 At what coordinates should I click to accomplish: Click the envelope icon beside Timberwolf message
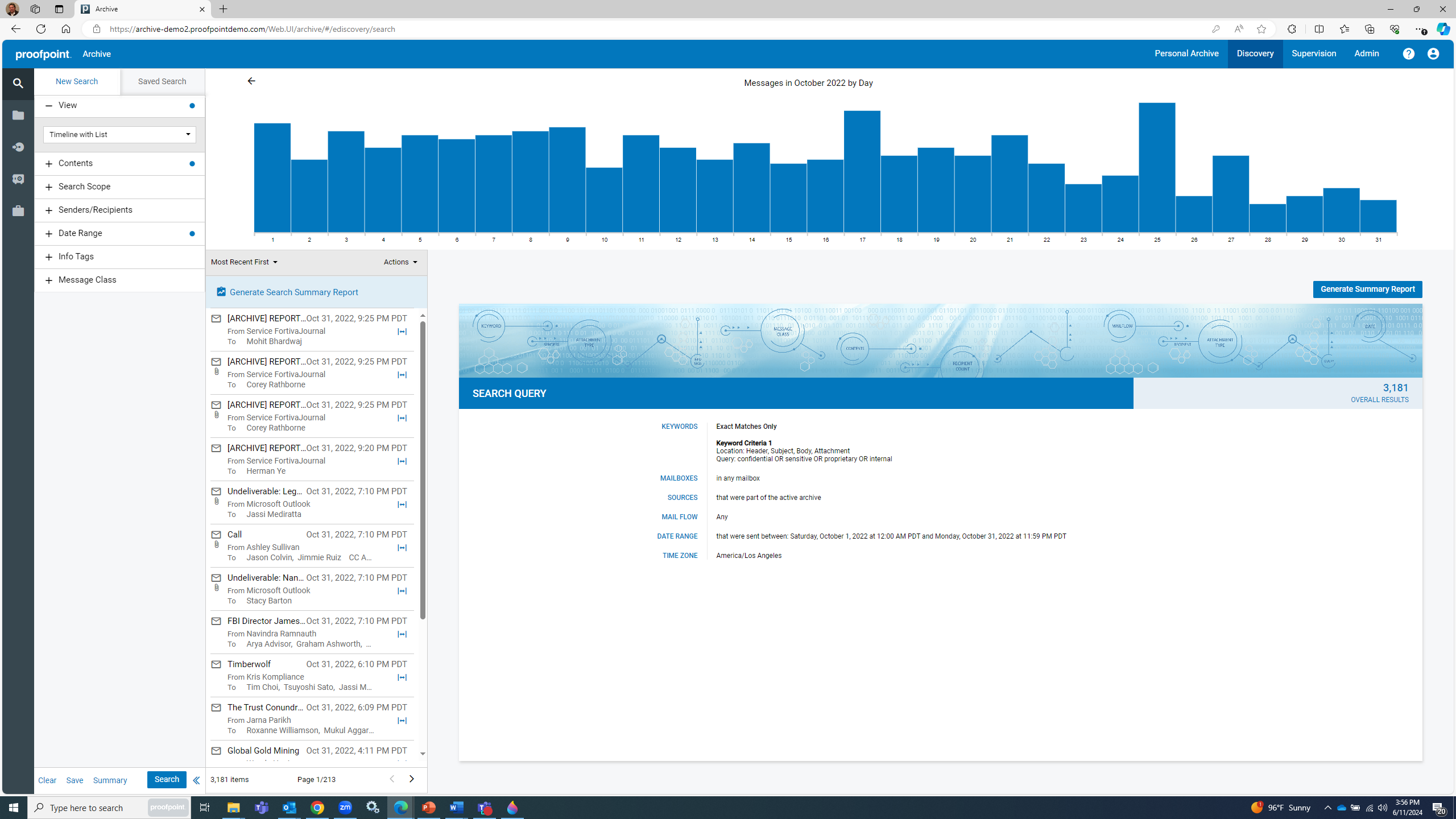coord(216,664)
